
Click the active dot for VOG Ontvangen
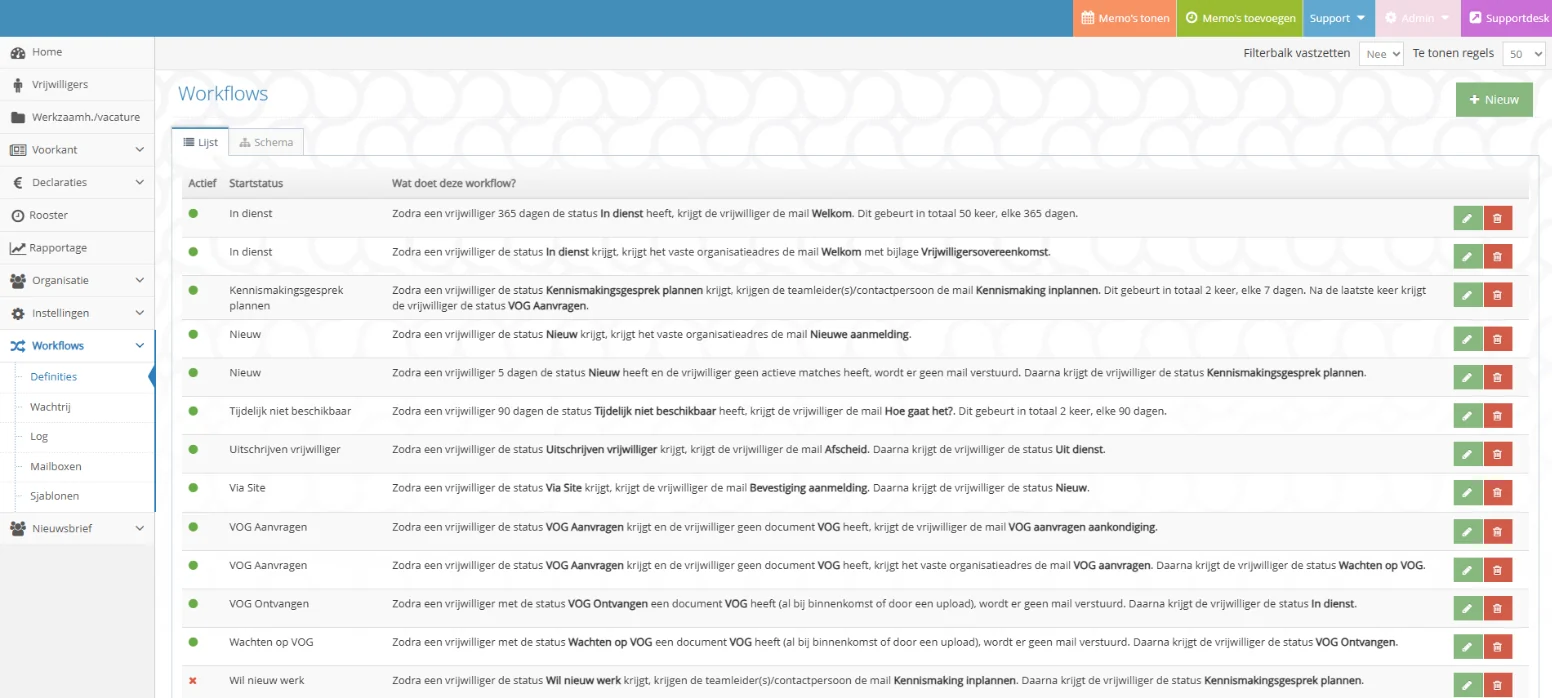pos(193,603)
